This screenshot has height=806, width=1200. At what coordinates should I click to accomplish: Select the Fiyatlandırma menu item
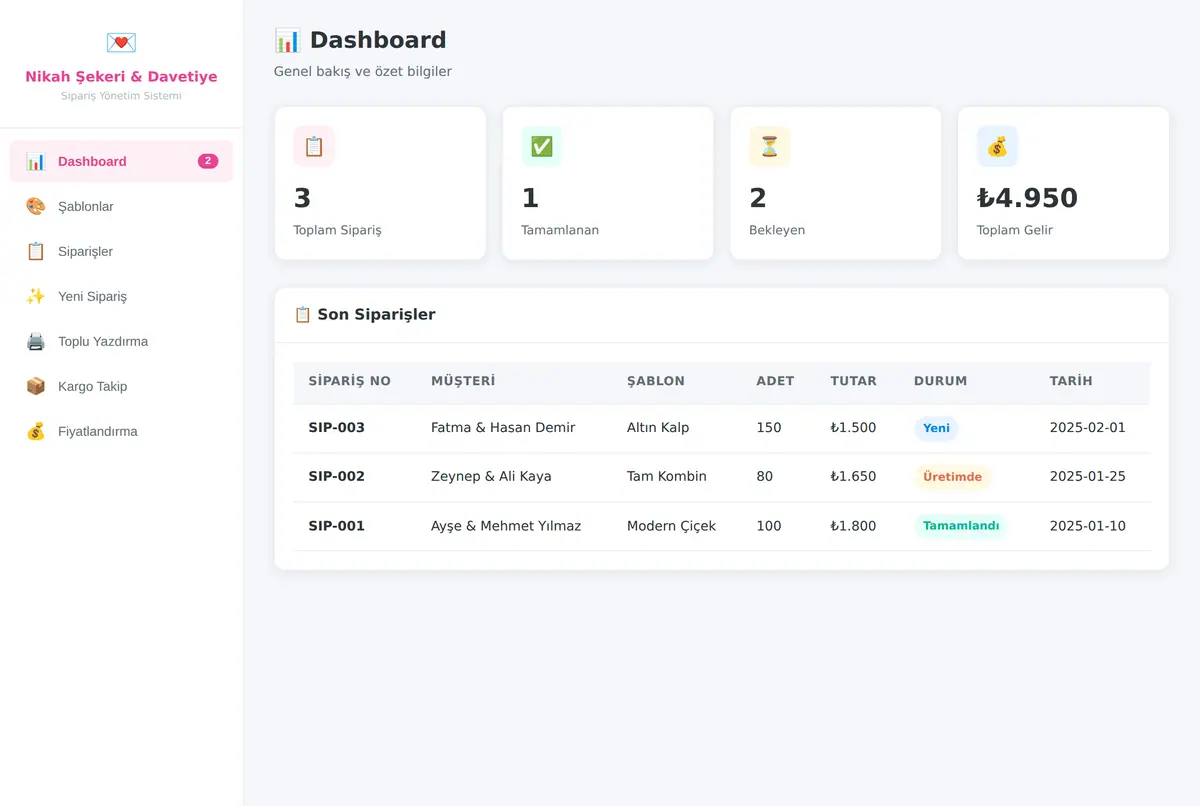121,431
